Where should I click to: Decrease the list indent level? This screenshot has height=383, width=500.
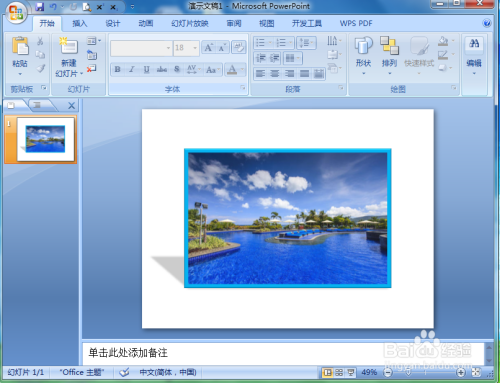260,58
